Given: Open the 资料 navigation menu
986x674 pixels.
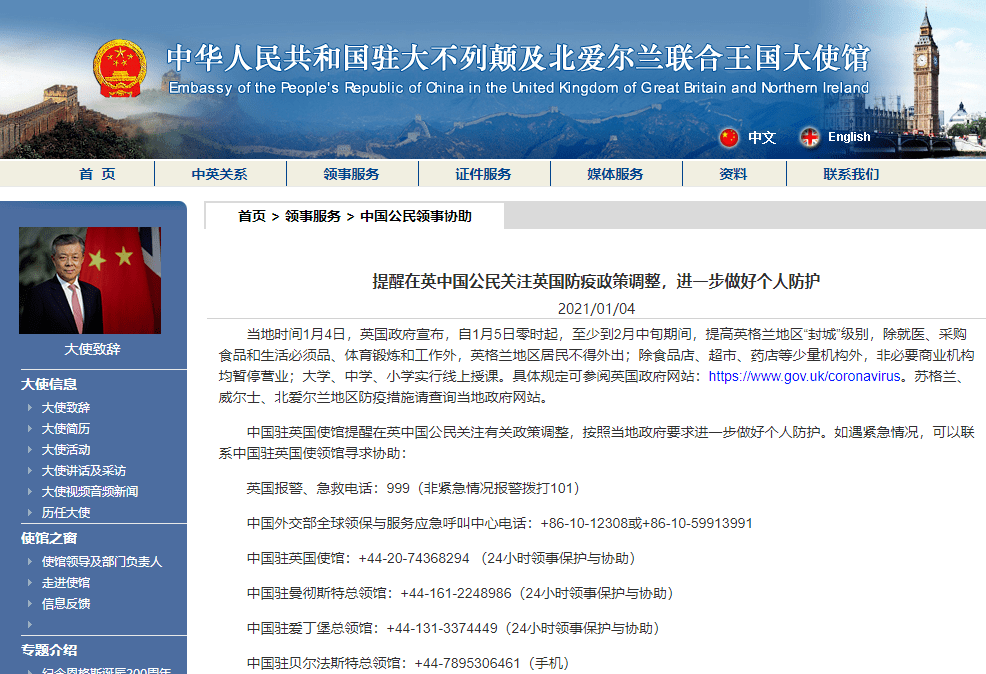Looking at the screenshot, I should click(x=733, y=174).
